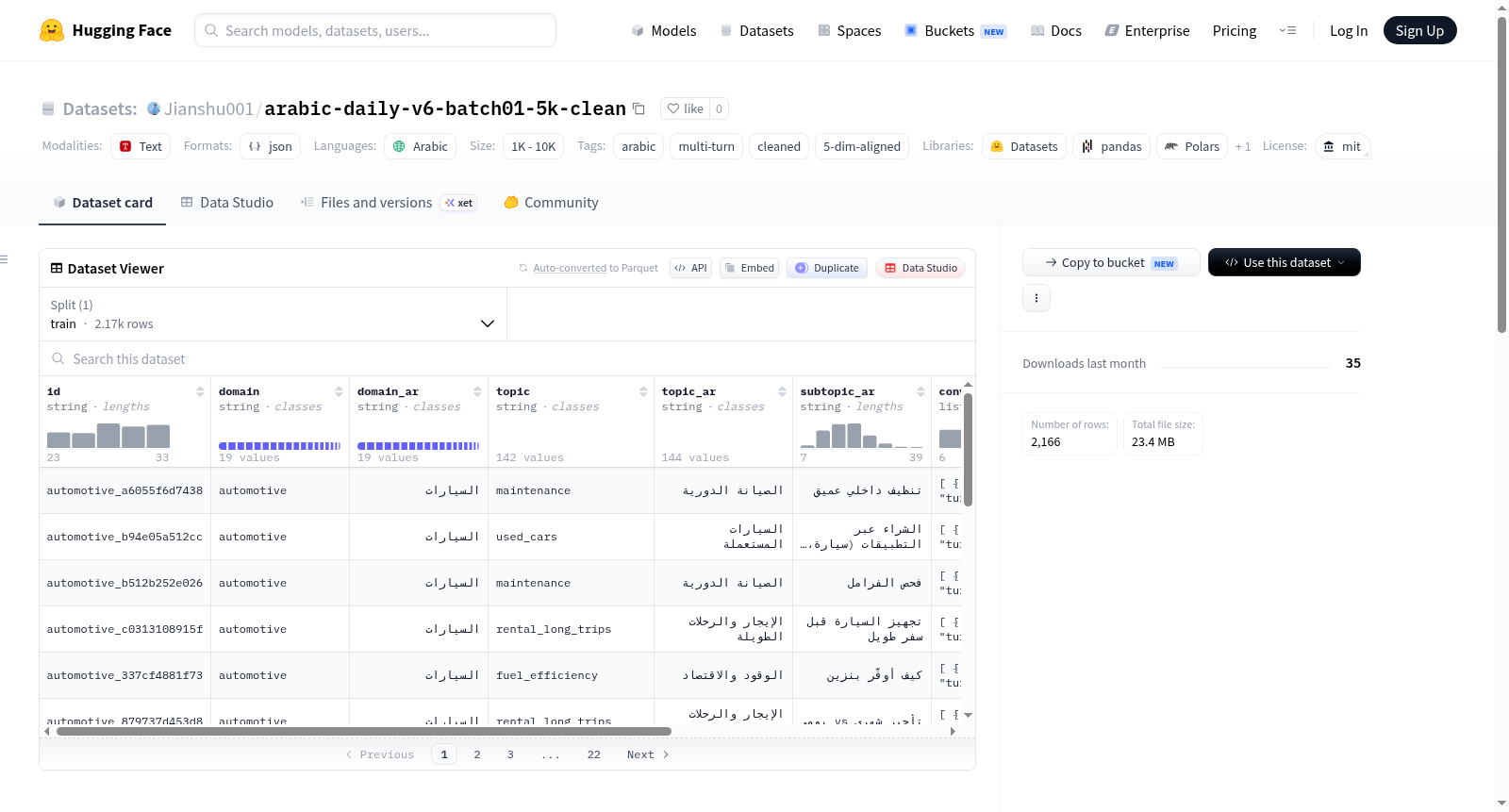
Task: Switch to the Dataset card tab
Action: point(102,203)
